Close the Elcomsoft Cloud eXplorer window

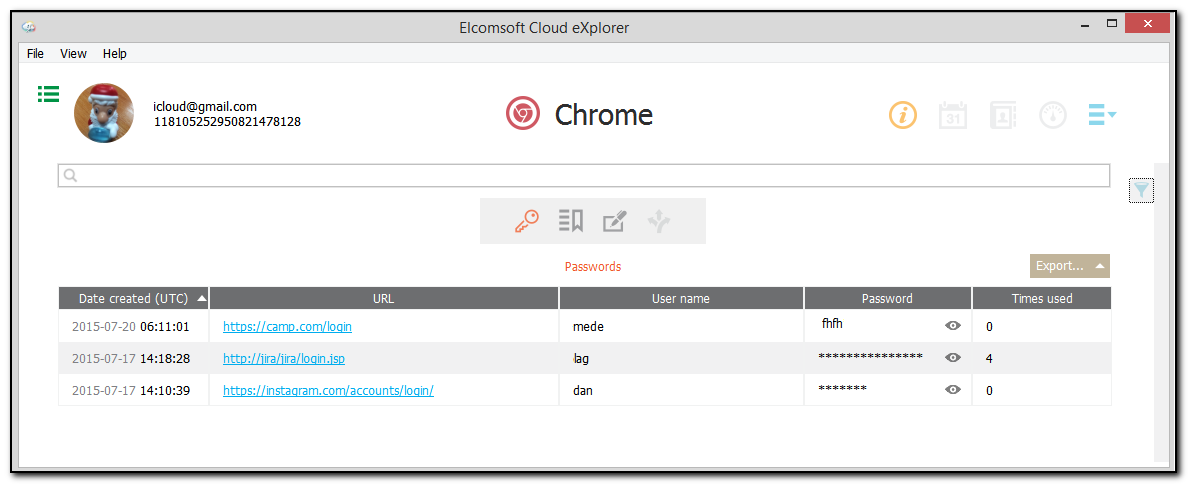click(x=1149, y=24)
